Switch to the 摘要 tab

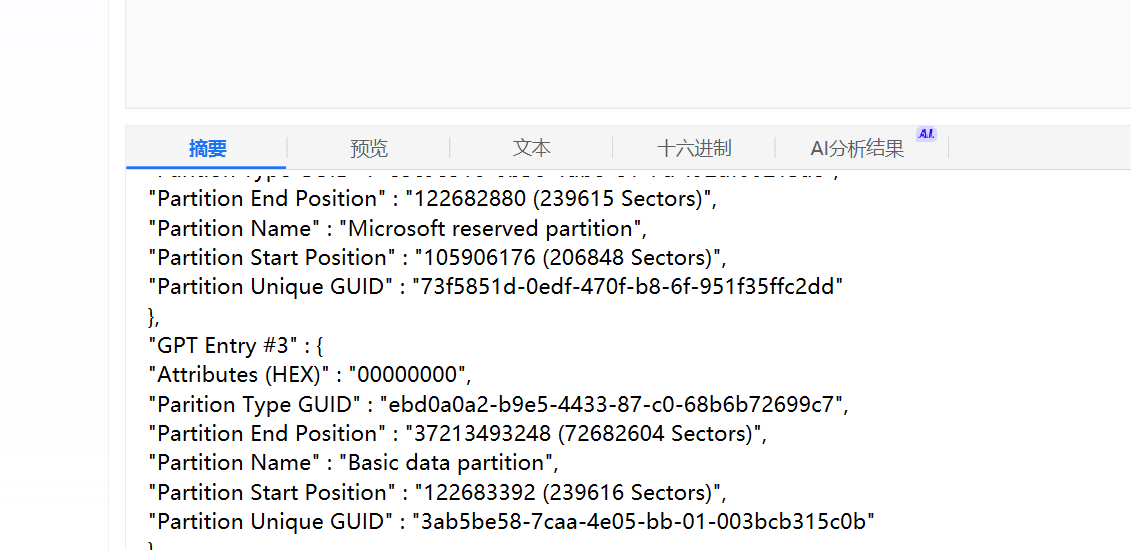point(208,148)
